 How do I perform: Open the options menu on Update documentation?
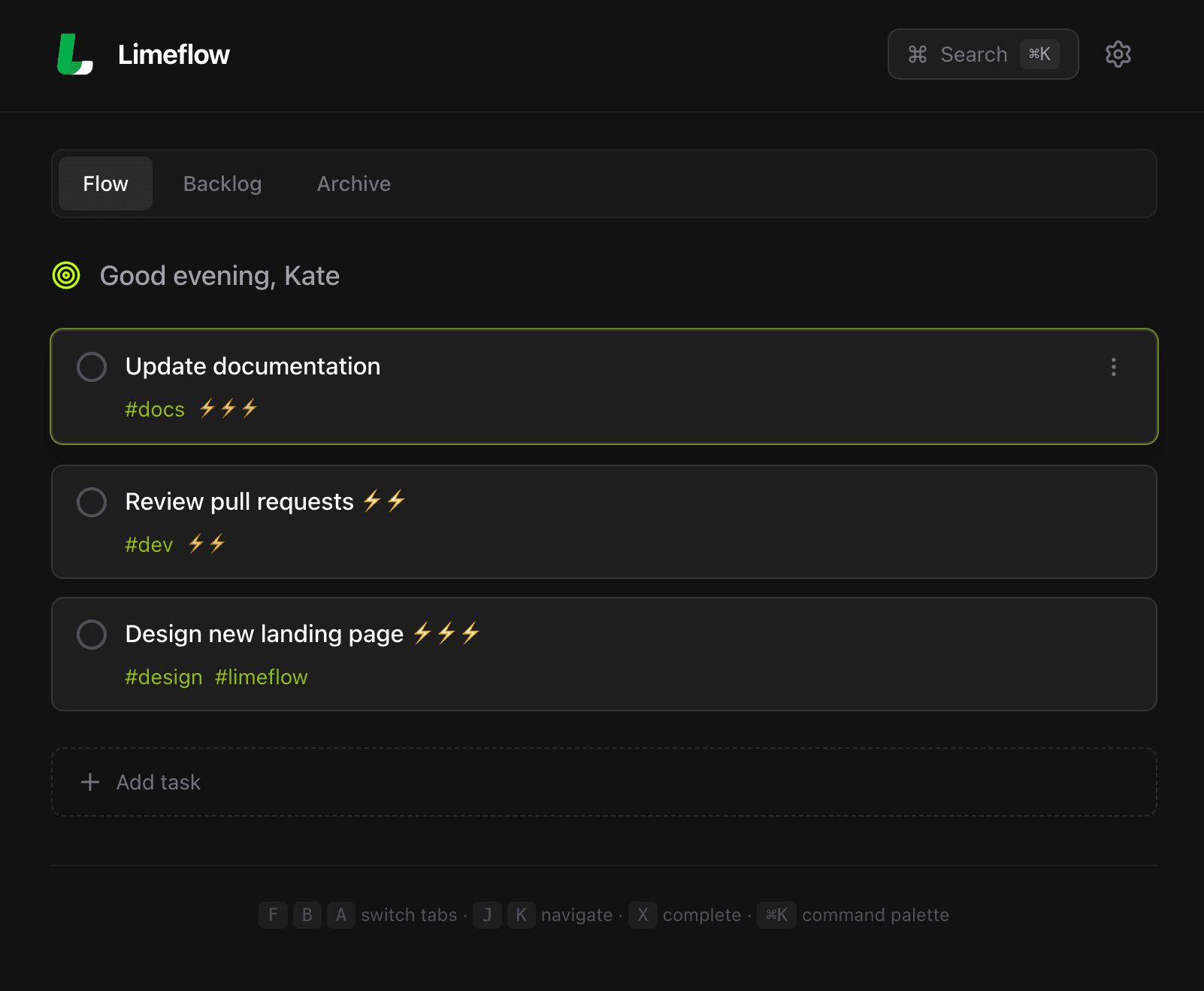click(1114, 367)
